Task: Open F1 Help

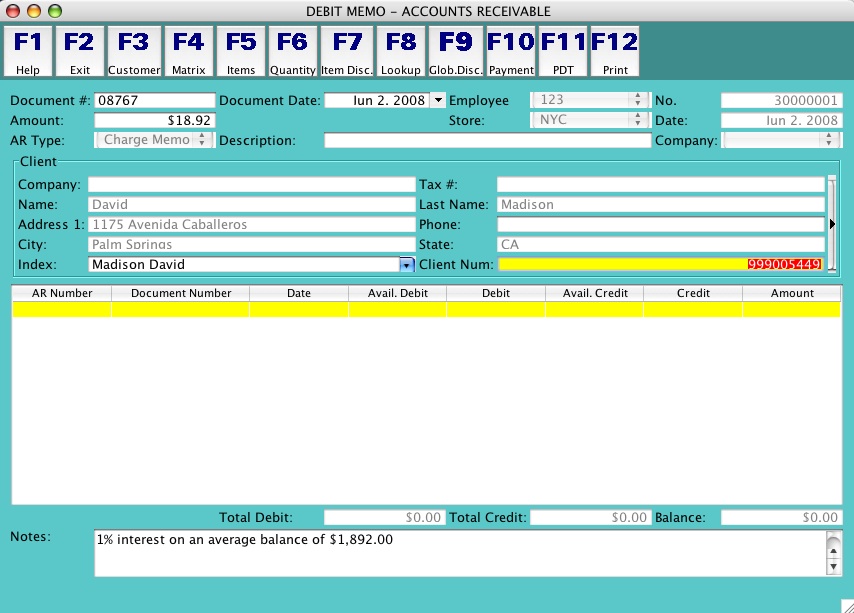Action: pyautogui.click(x=28, y=52)
